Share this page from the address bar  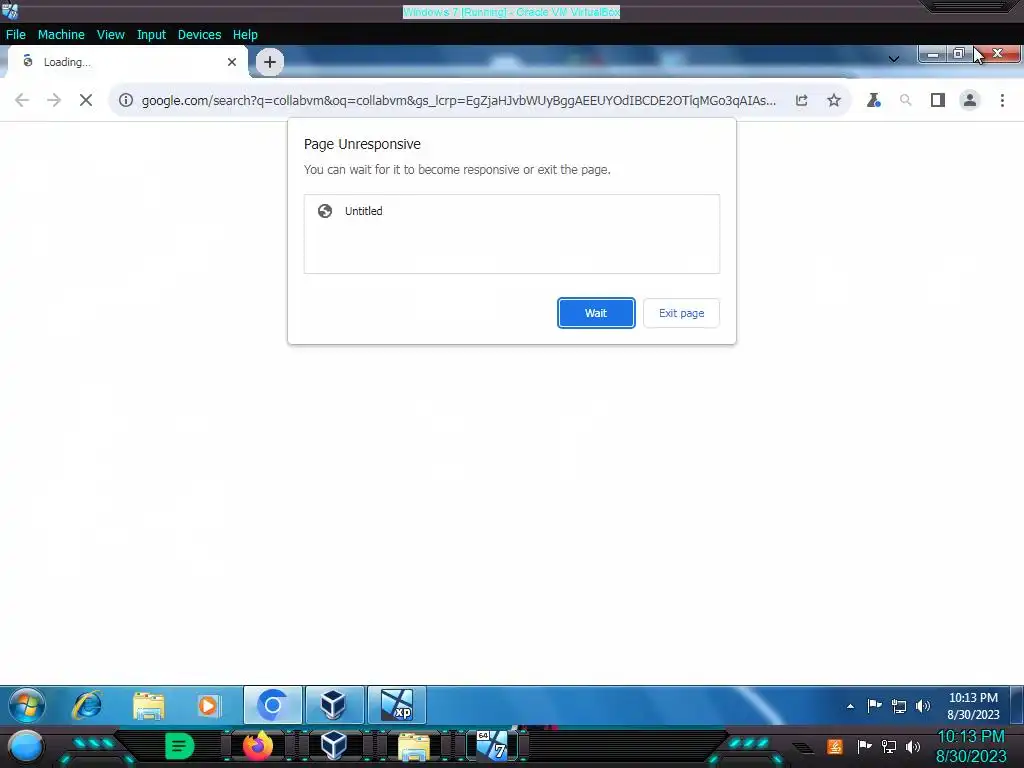(801, 100)
